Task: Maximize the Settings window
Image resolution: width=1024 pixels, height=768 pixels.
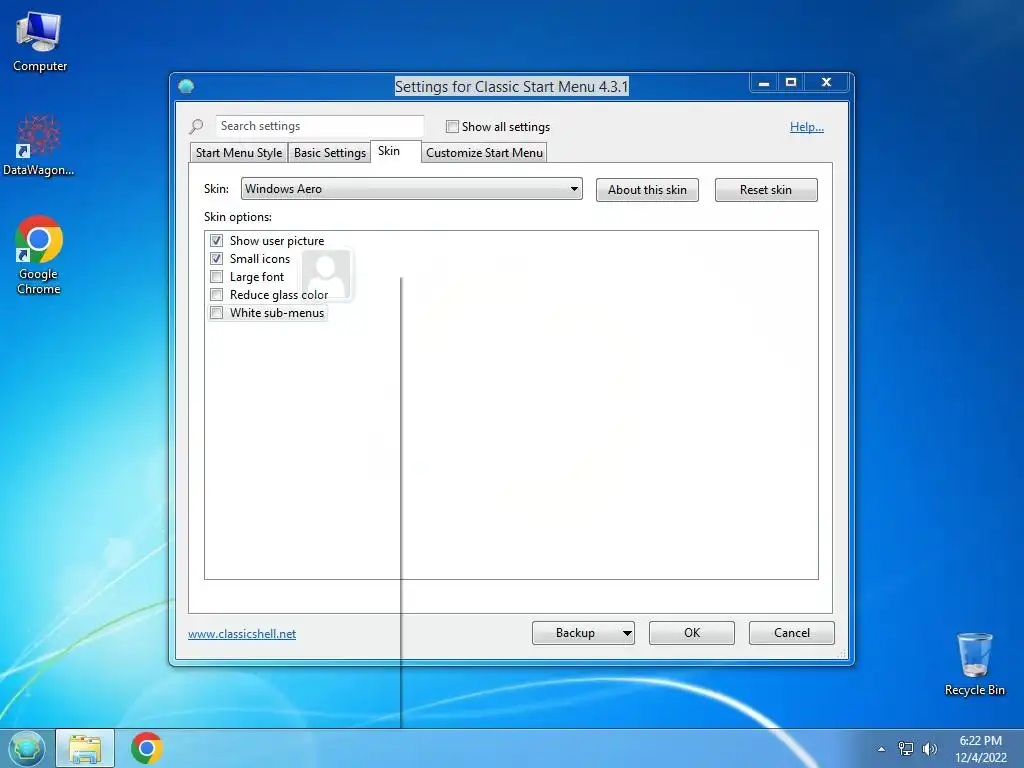Action: [x=791, y=82]
